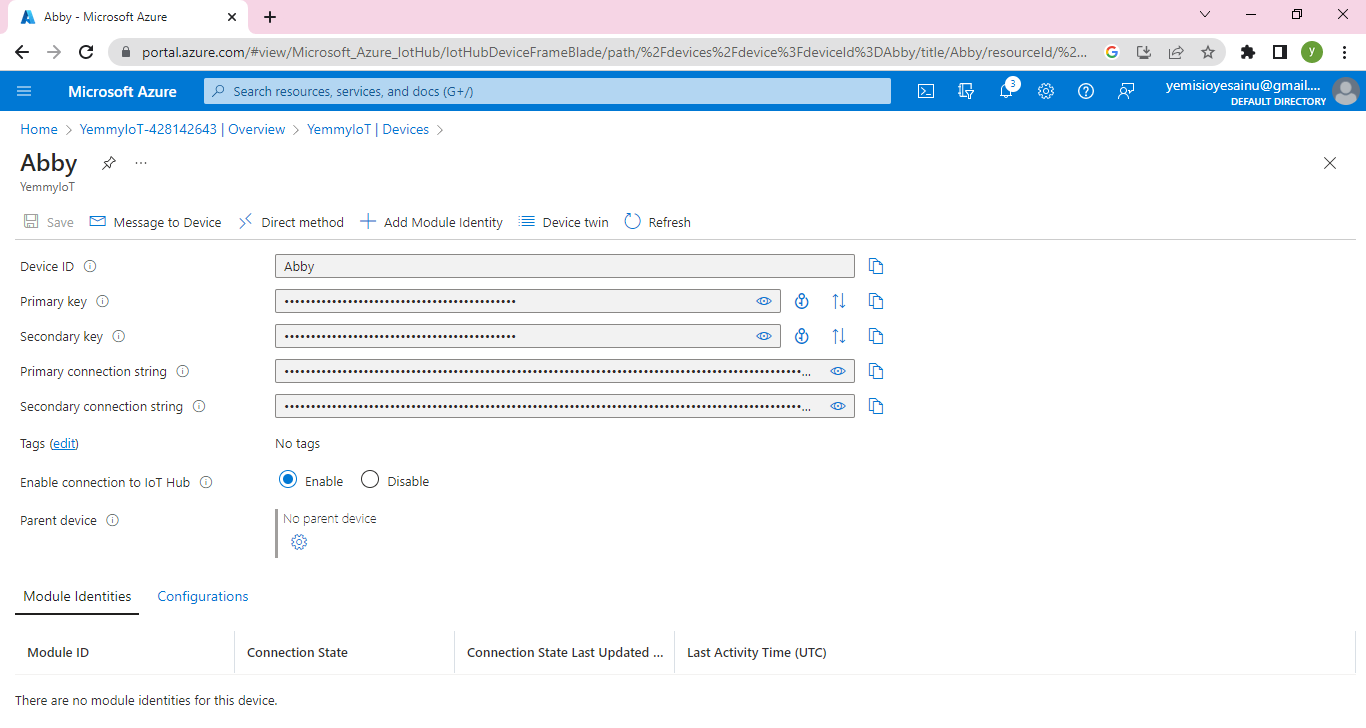Open the Chrome profile avatar menu

(x=1312, y=52)
